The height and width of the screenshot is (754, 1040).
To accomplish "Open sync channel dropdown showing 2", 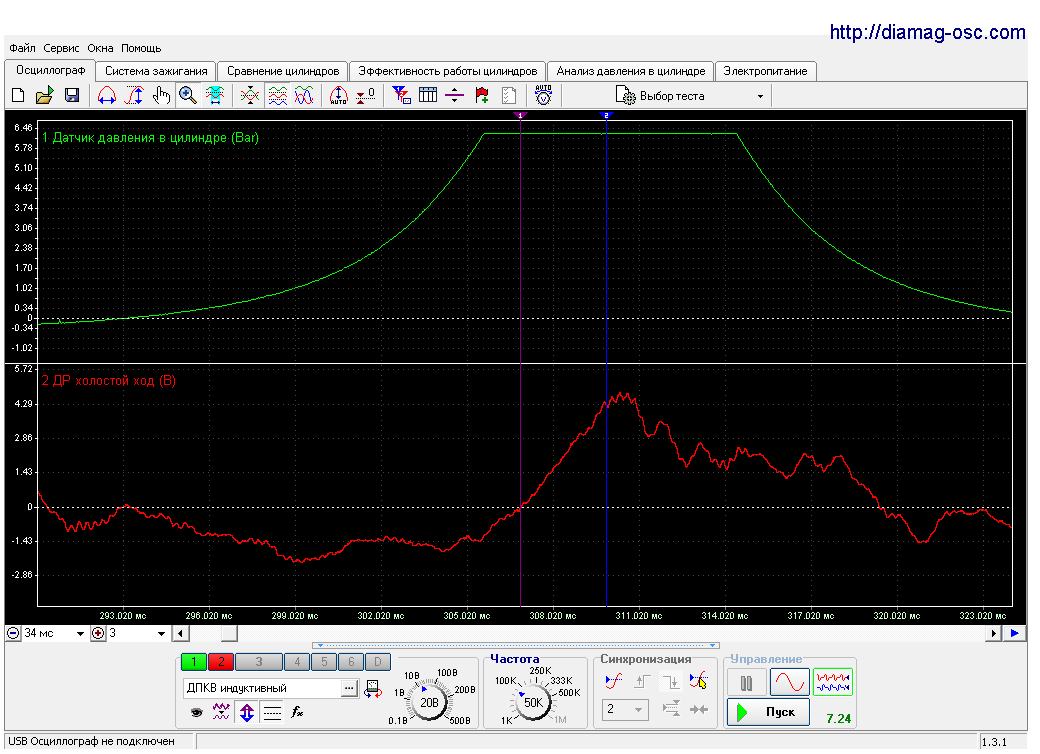I will [625, 710].
